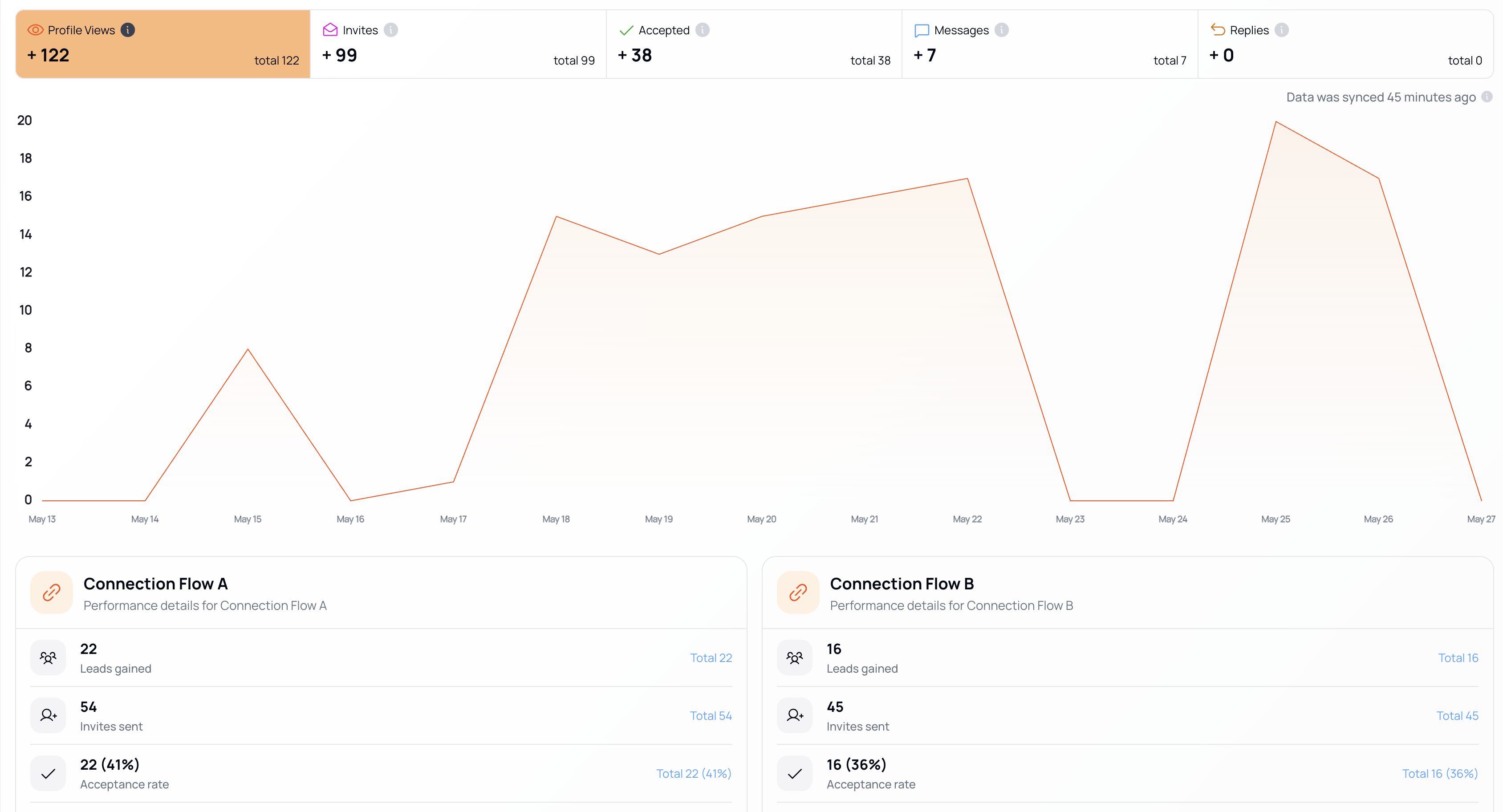Click the May 13 x-axis label
This screenshot has width=1503, height=812.
(x=42, y=519)
